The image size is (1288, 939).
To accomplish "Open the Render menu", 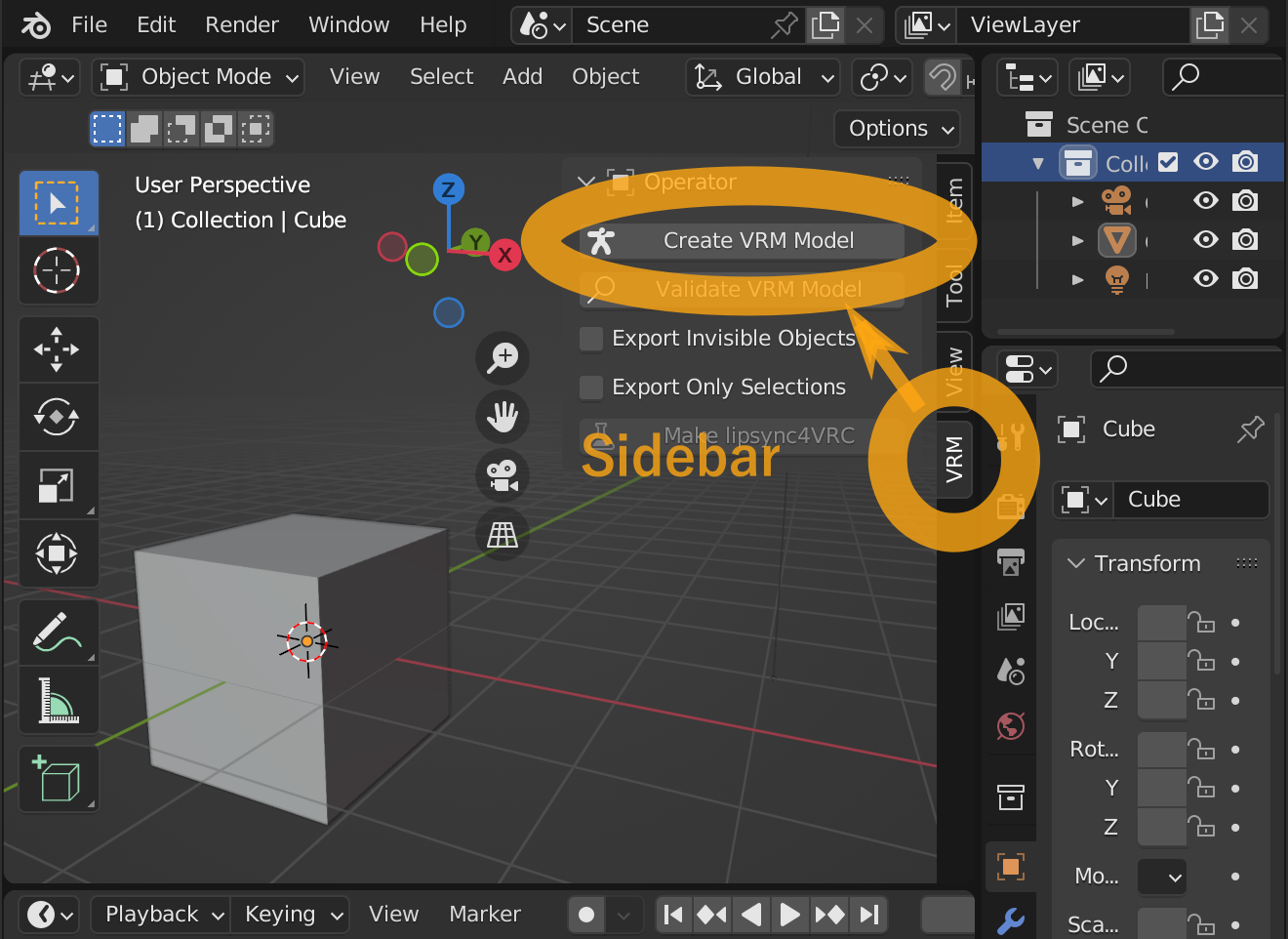I will (242, 25).
